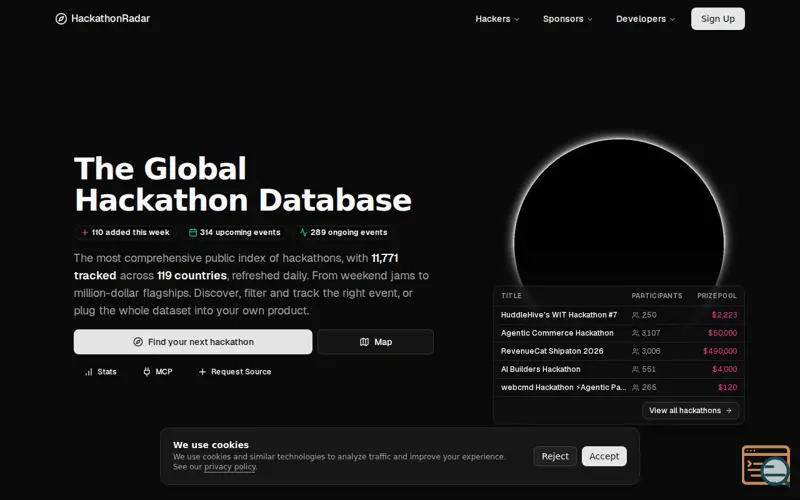Click the plus icon beside Request Source
The width and height of the screenshot is (800, 500).
coord(203,372)
